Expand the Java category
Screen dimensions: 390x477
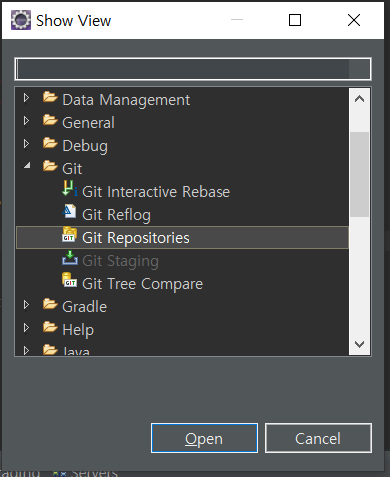[26, 350]
